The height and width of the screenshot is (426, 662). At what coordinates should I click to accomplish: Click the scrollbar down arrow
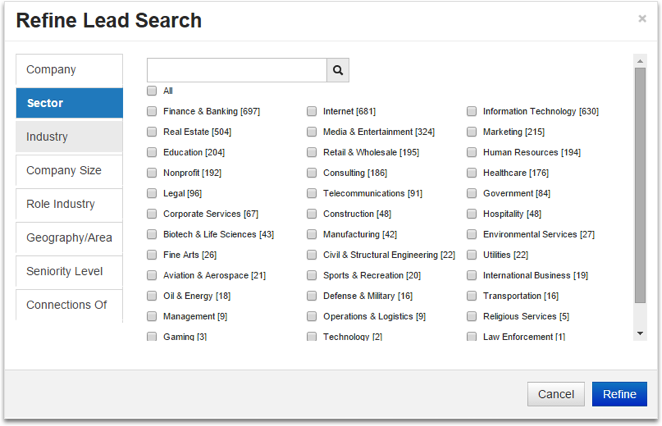[x=640, y=333]
